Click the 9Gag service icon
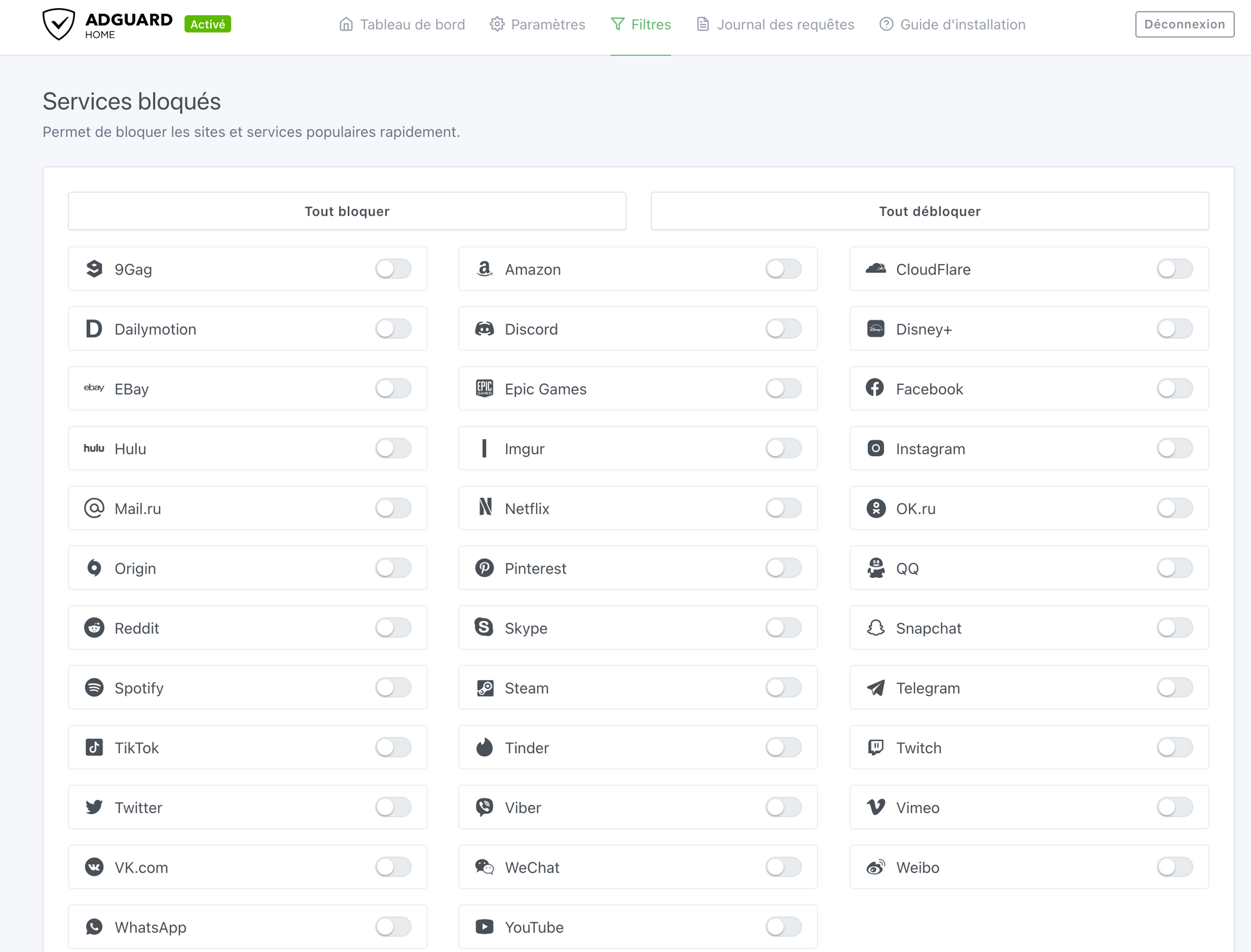The height and width of the screenshot is (952, 1251). click(x=94, y=269)
